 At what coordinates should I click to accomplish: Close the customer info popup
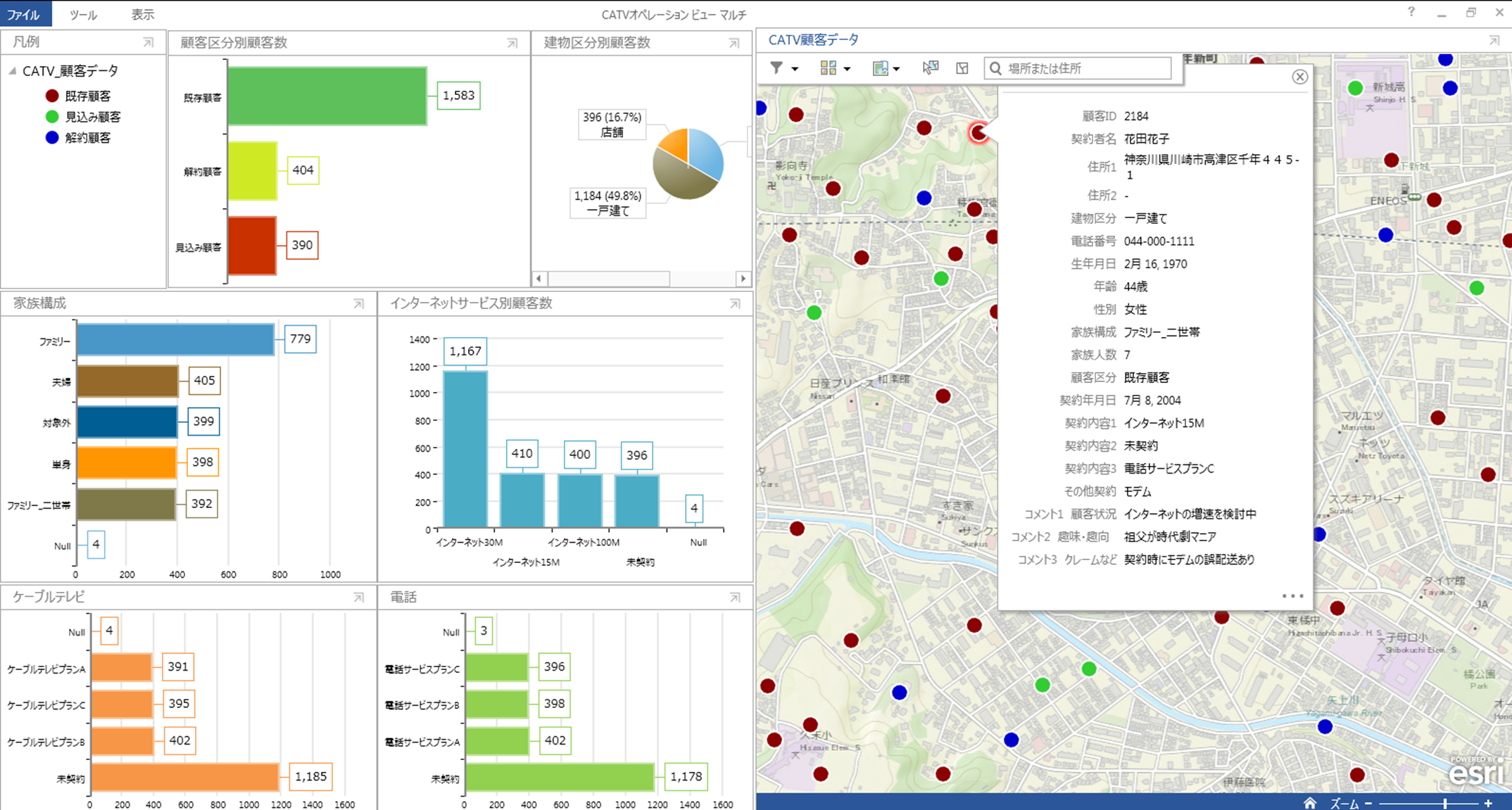(x=1299, y=77)
